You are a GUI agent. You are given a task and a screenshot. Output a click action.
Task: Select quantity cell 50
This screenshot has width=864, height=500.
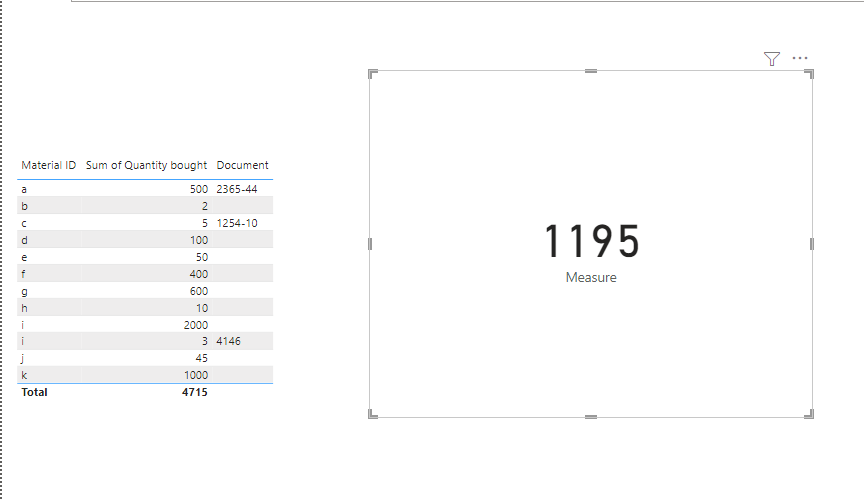coord(202,257)
